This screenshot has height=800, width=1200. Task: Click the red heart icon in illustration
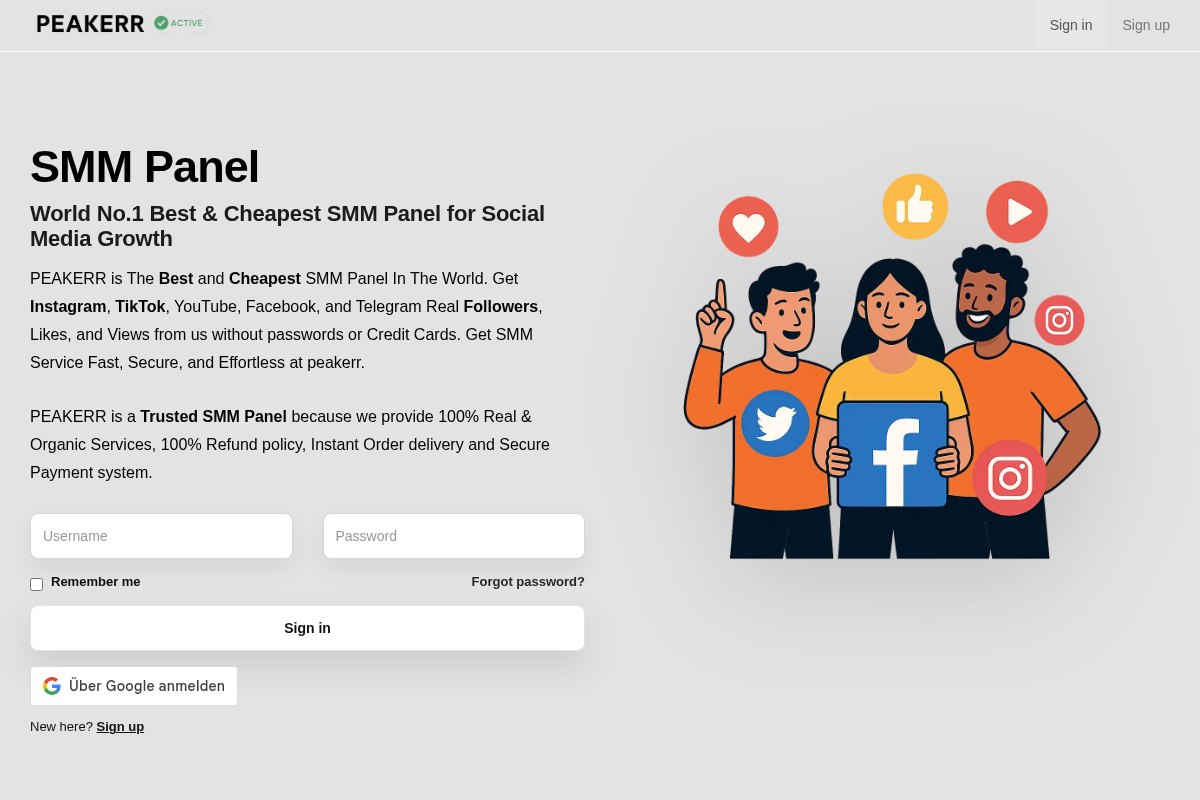point(748,227)
